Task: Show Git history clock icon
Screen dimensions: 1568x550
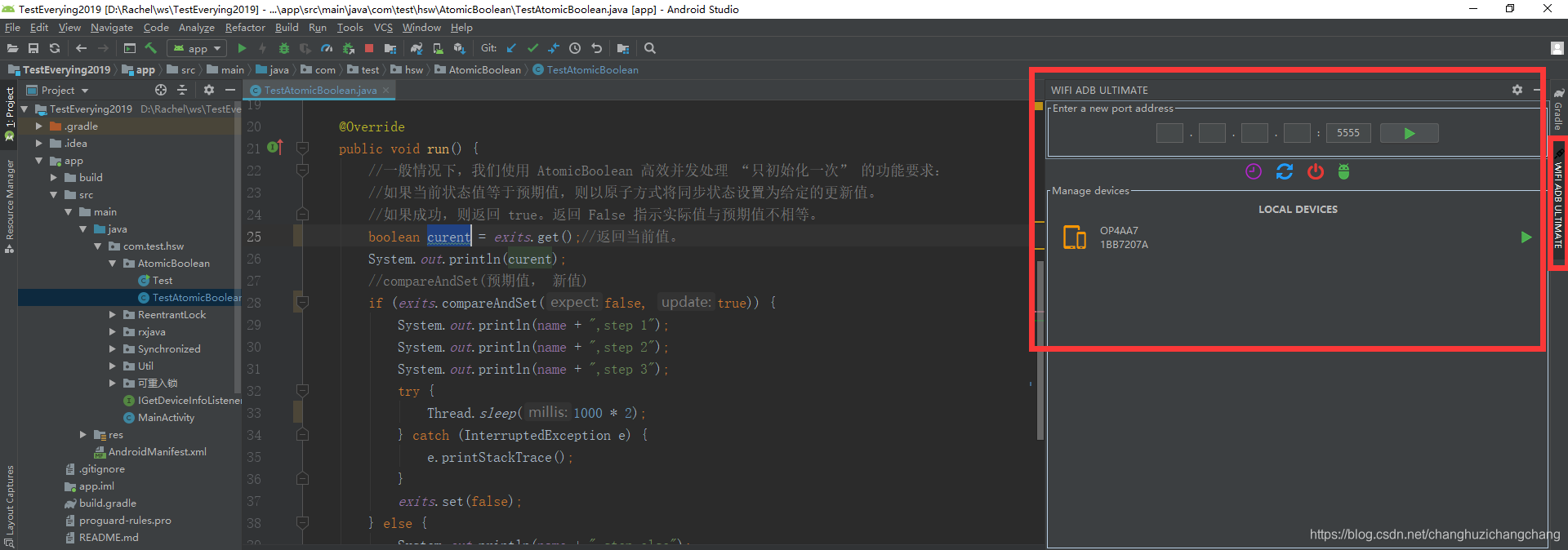Action: point(575,48)
